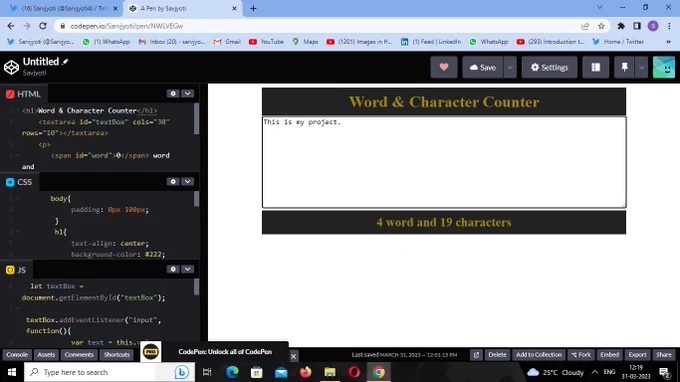The image size is (680, 382).
Task: Share this page icon in address bar
Action: click(x=585, y=26)
